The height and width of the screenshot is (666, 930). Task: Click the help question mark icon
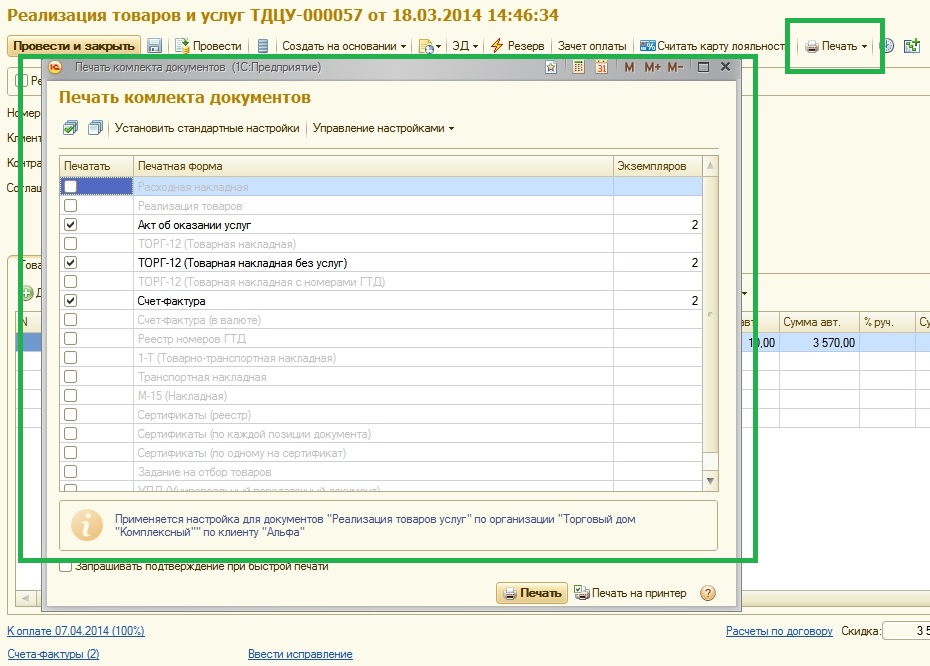[x=708, y=593]
